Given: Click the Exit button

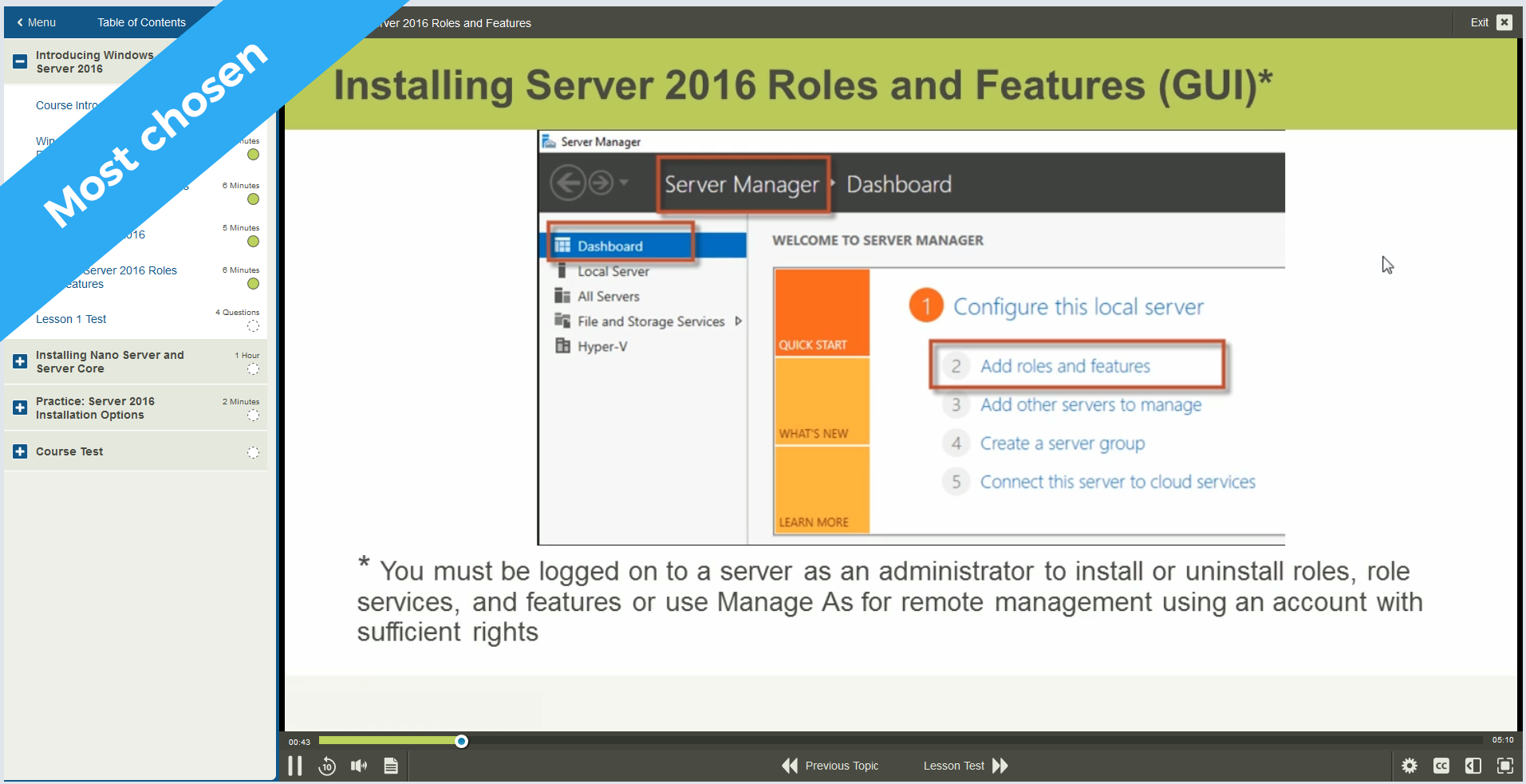Looking at the screenshot, I should pyautogui.click(x=1490, y=22).
